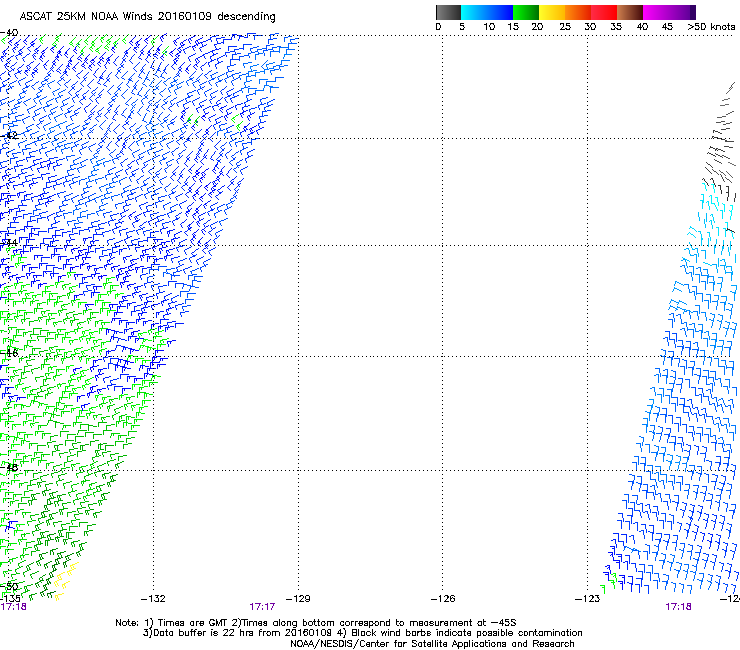Click the -42 latitude axis label
Viewport: 740px width, 650px height.
pos(9,135)
